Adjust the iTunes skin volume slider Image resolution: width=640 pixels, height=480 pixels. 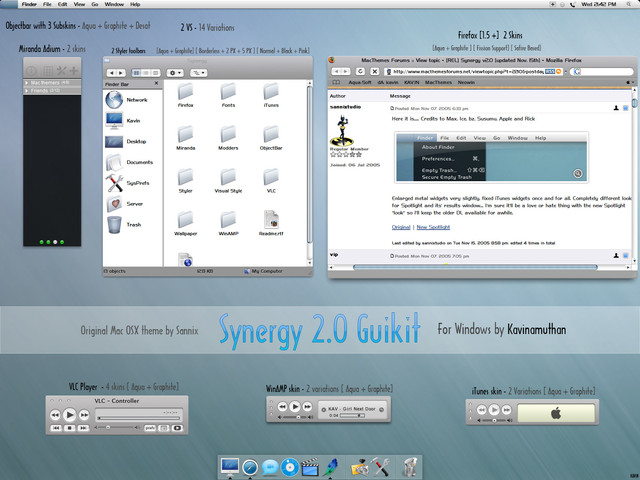tap(494, 420)
